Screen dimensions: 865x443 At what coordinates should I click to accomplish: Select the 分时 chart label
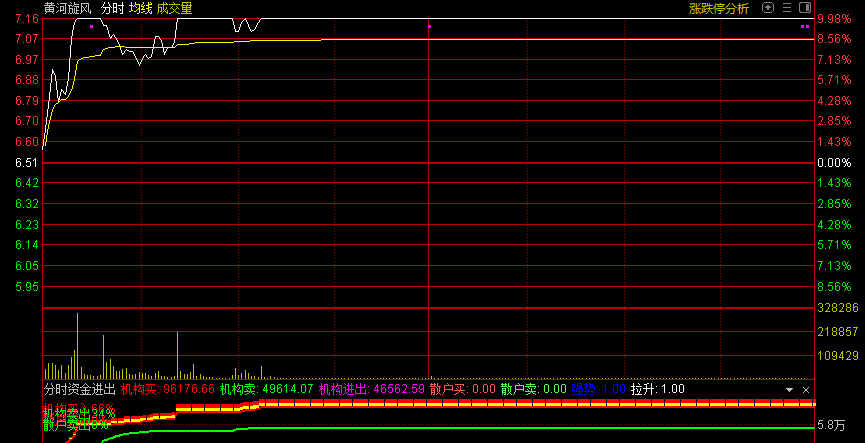pyautogui.click(x=112, y=8)
